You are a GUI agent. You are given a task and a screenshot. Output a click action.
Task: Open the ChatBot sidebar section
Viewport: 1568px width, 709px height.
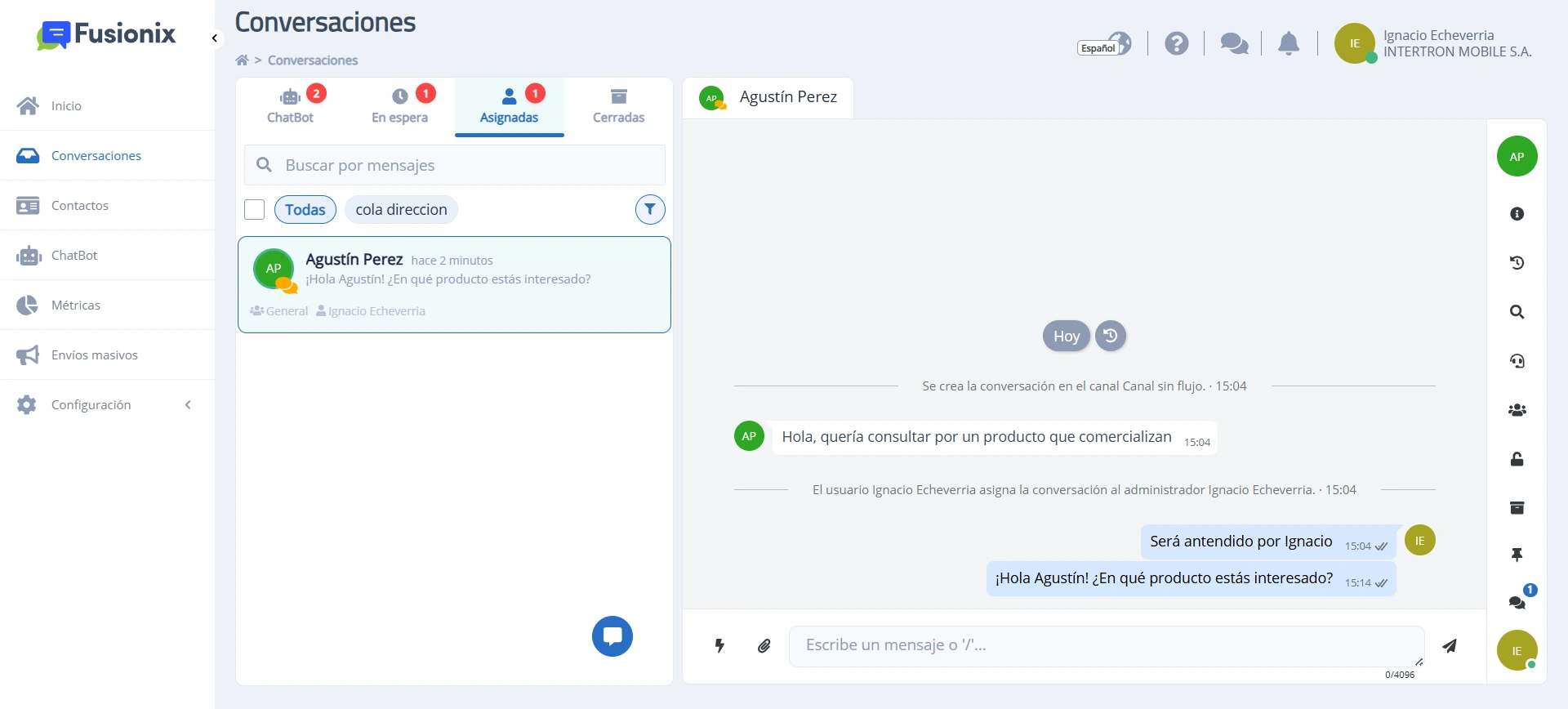[107, 256]
